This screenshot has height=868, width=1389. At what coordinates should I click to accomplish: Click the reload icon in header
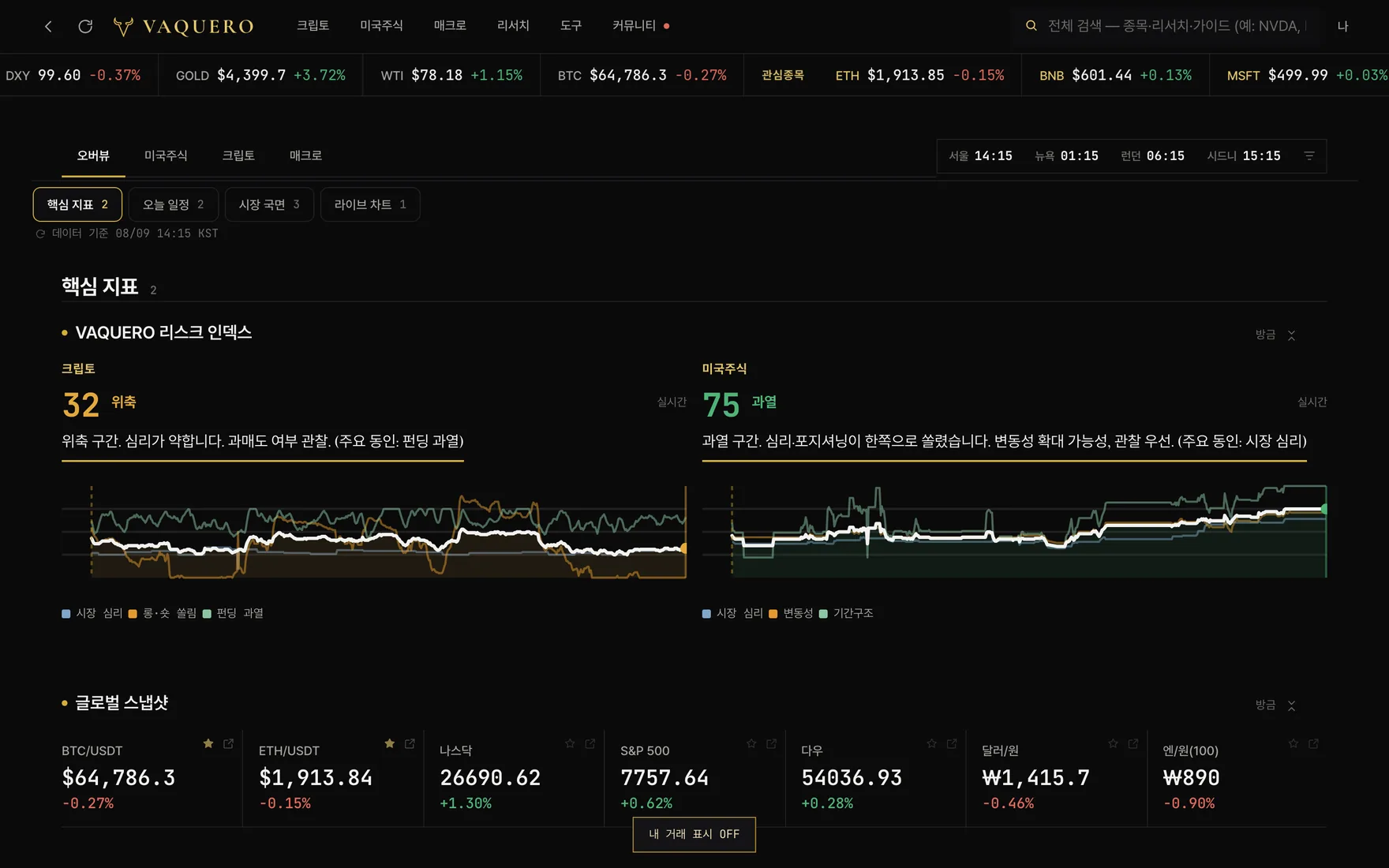[85, 26]
